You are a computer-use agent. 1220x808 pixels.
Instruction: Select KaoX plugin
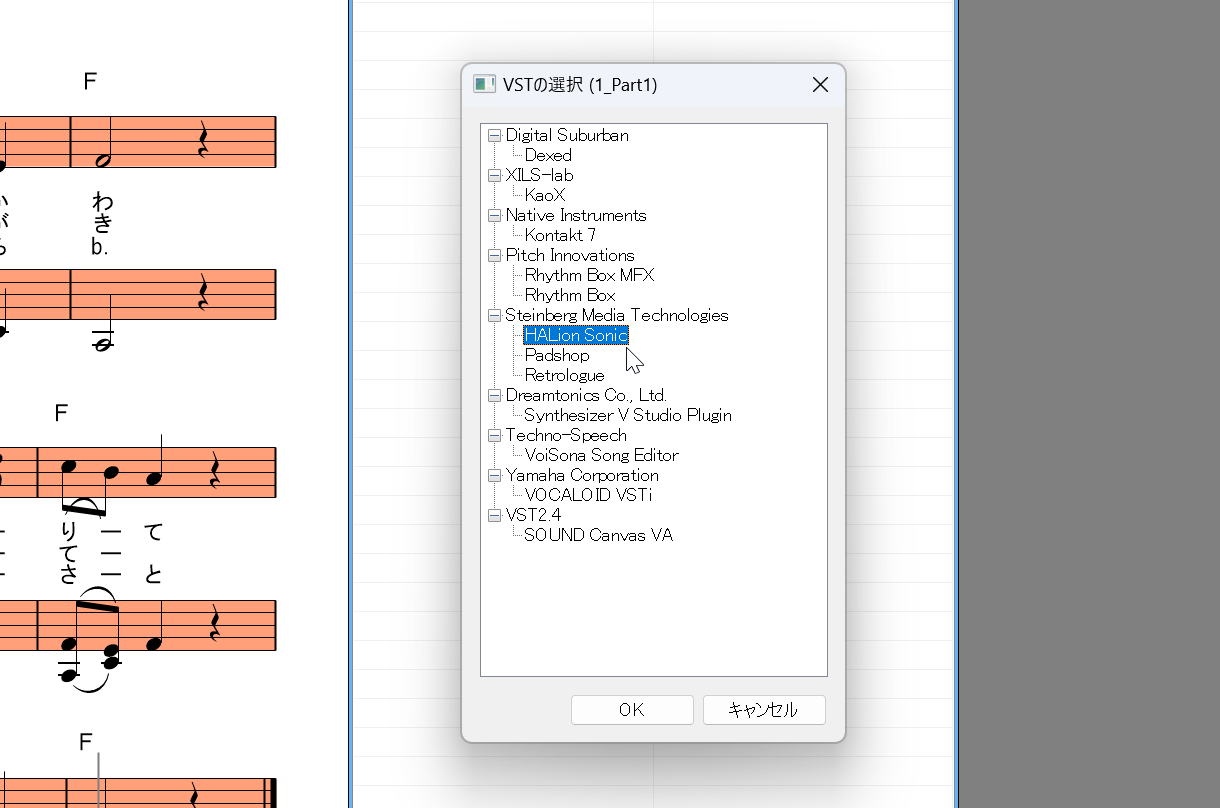pyautogui.click(x=545, y=195)
